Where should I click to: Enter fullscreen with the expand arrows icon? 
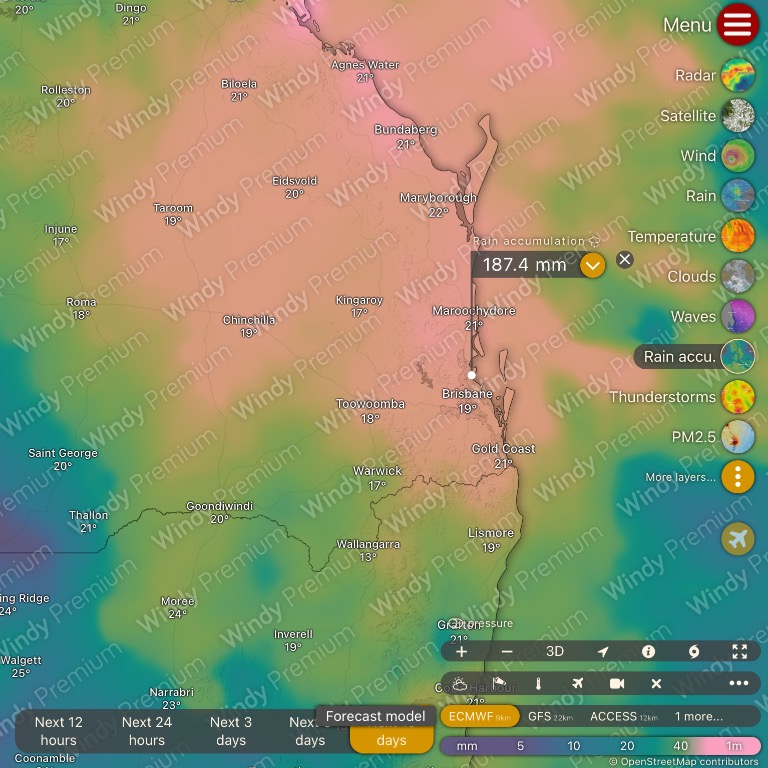point(740,651)
